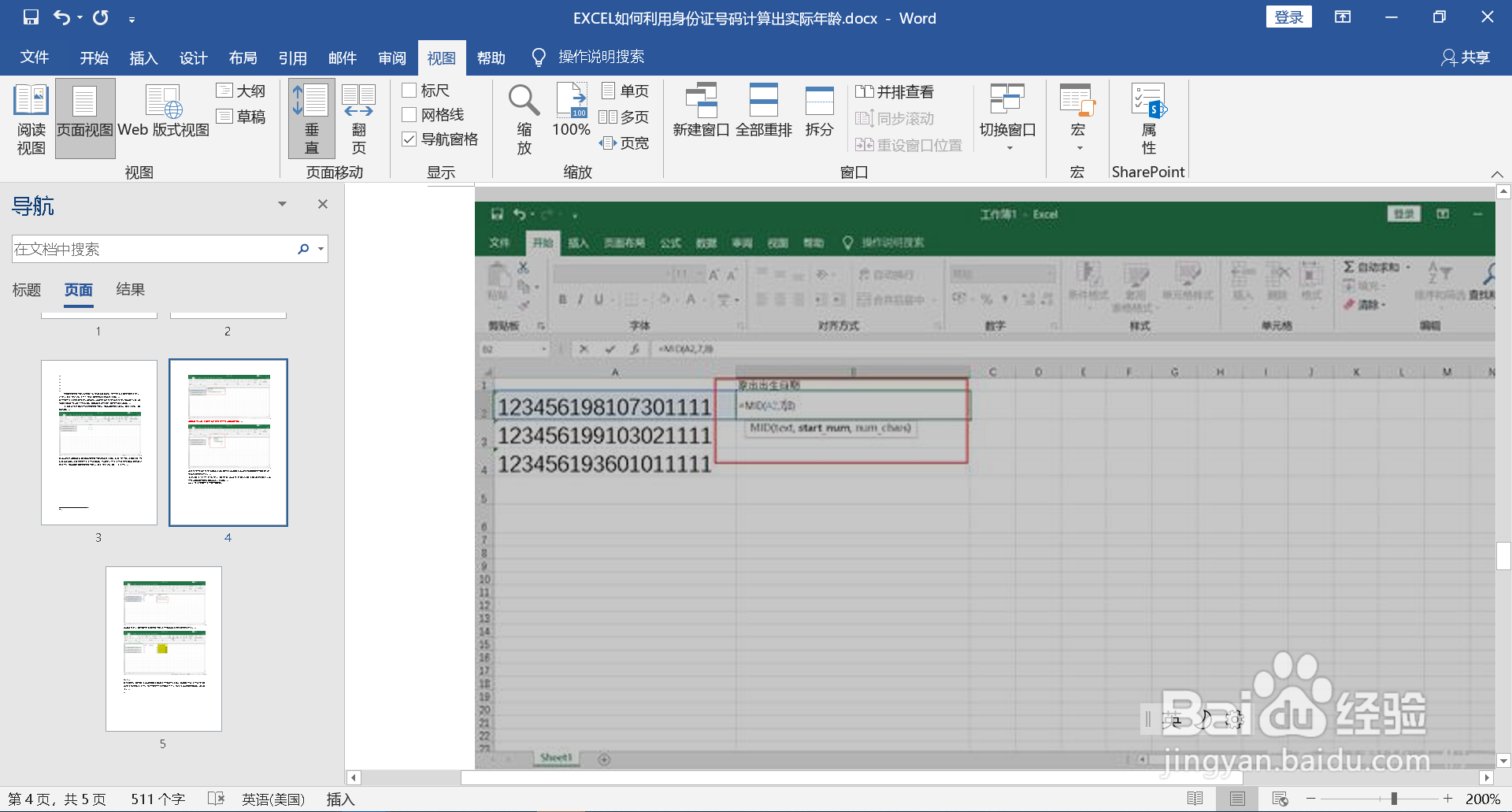This screenshot has width=1512, height=812.
Task: Click the vertical scrollbar thumb
Action: tap(1503, 555)
